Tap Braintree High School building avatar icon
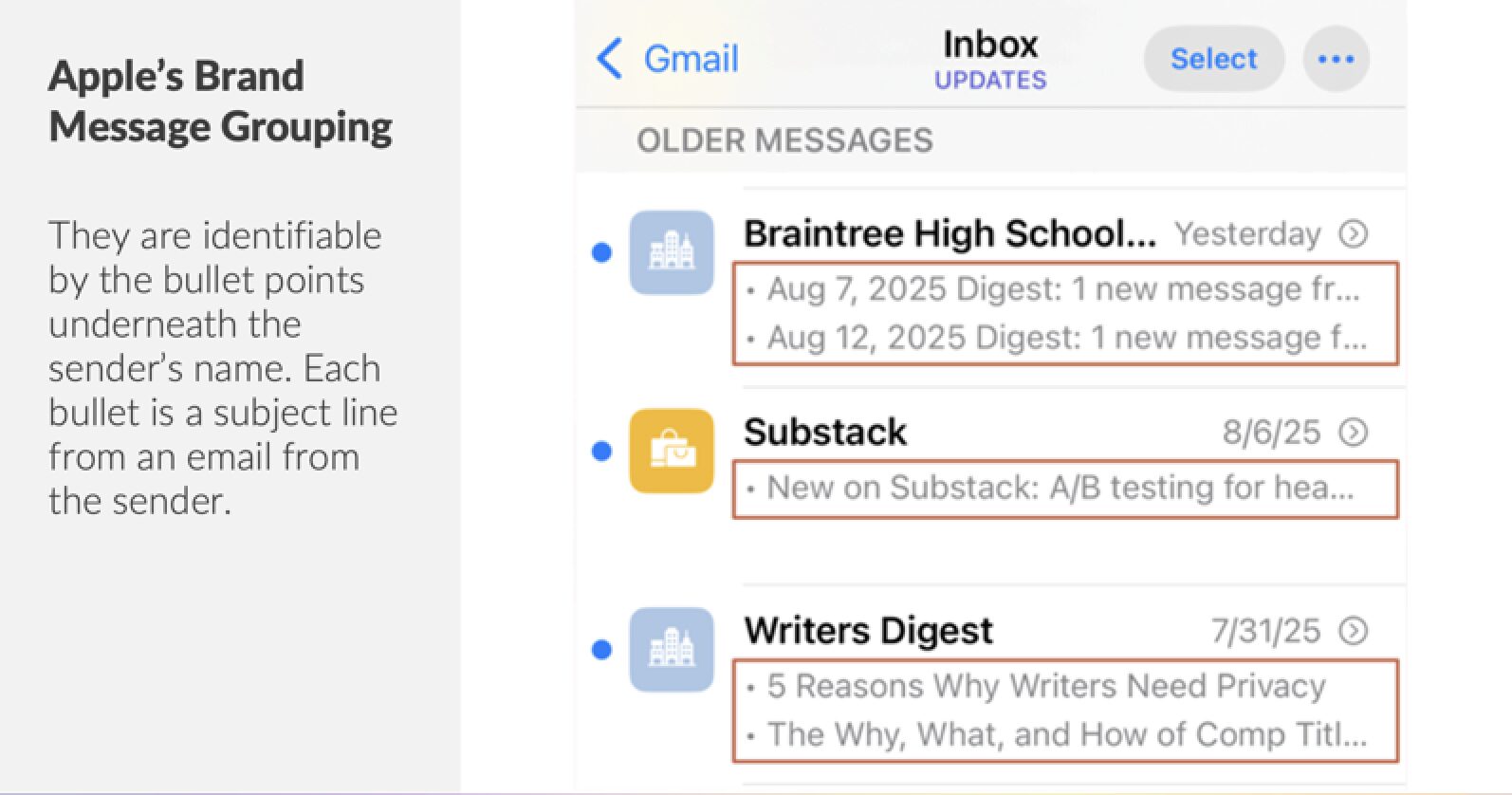 pyautogui.click(x=672, y=252)
